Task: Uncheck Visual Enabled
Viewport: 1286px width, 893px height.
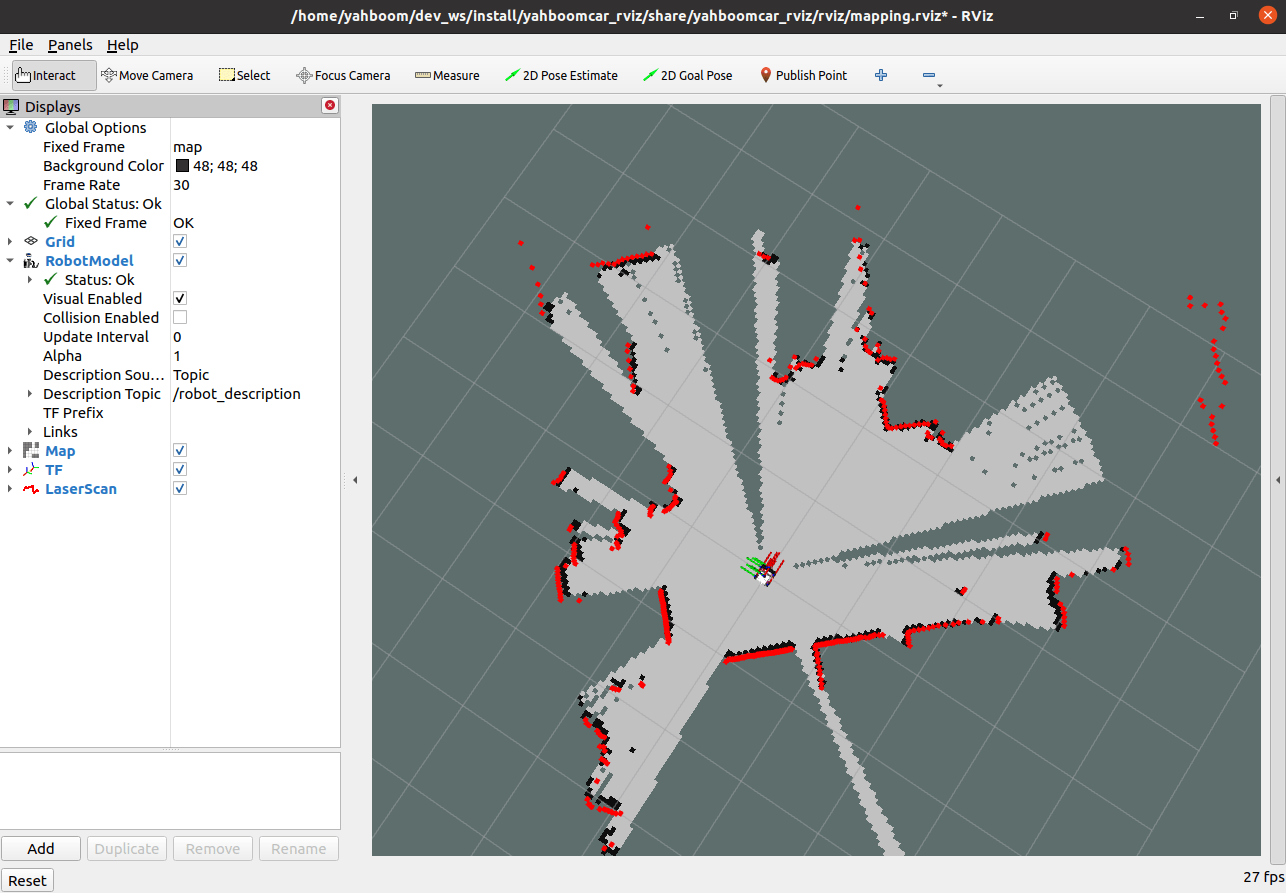Action: click(x=180, y=298)
